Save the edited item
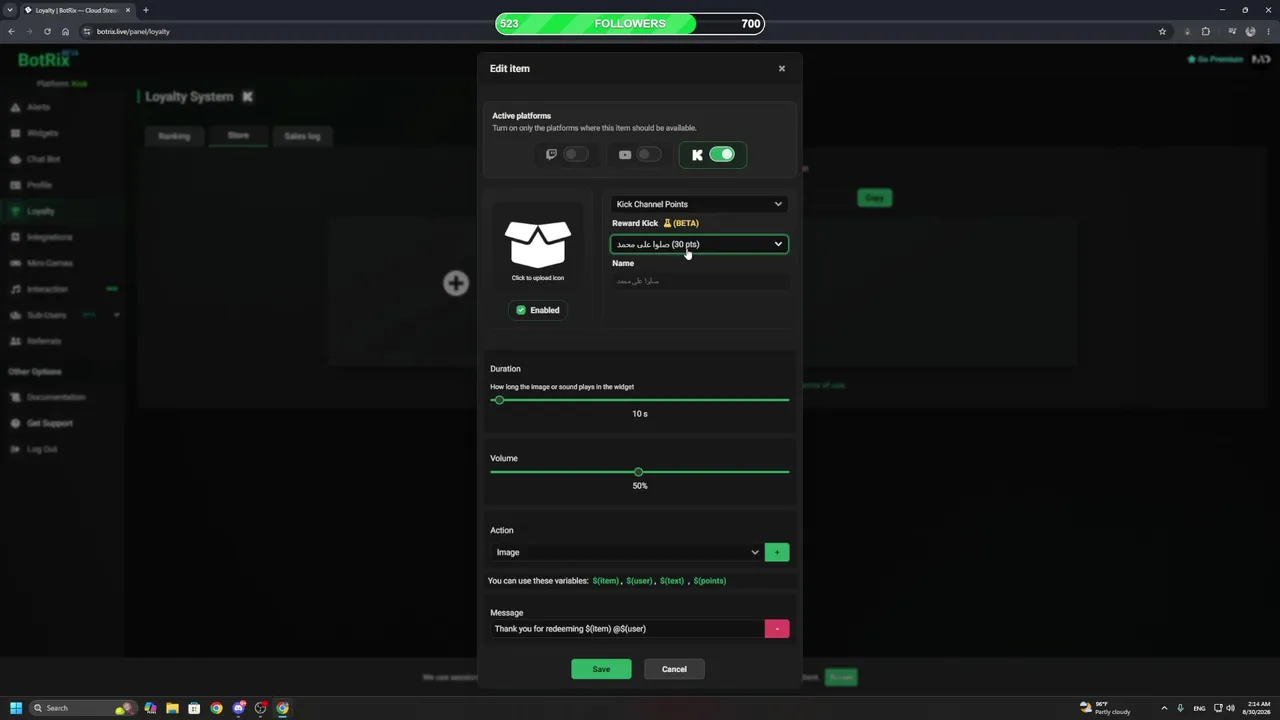Viewport: 1280px width, 720px height. [601, 669]
